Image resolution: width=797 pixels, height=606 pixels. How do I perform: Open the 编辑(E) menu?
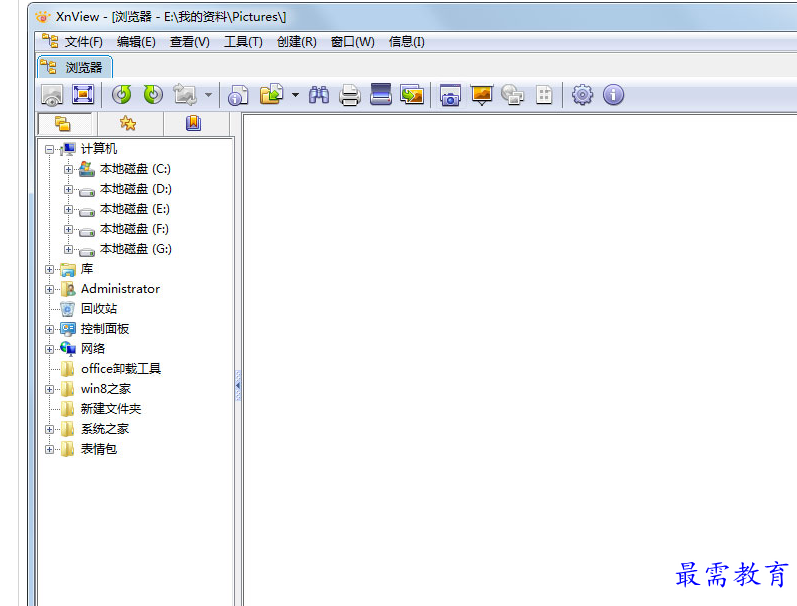(x=136, y=42)
